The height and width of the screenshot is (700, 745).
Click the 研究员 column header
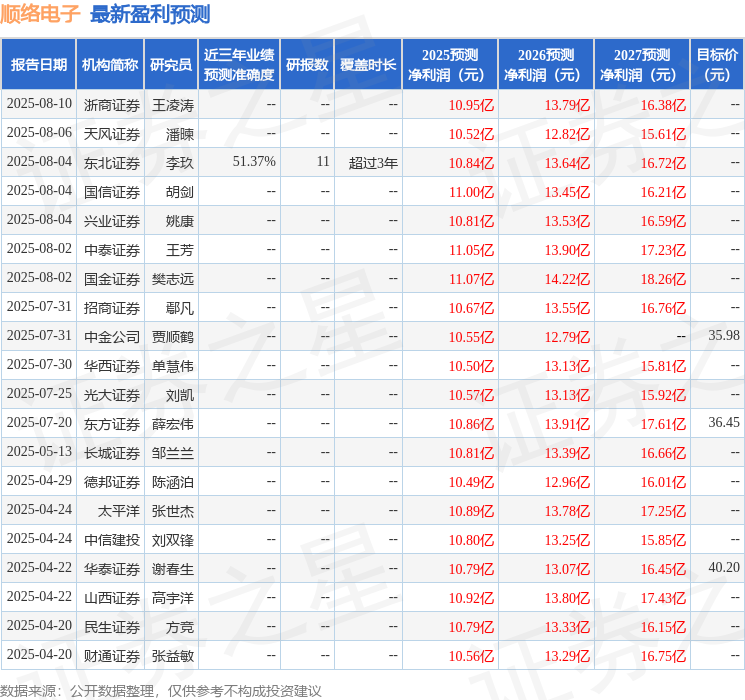[x=171, y=65]
